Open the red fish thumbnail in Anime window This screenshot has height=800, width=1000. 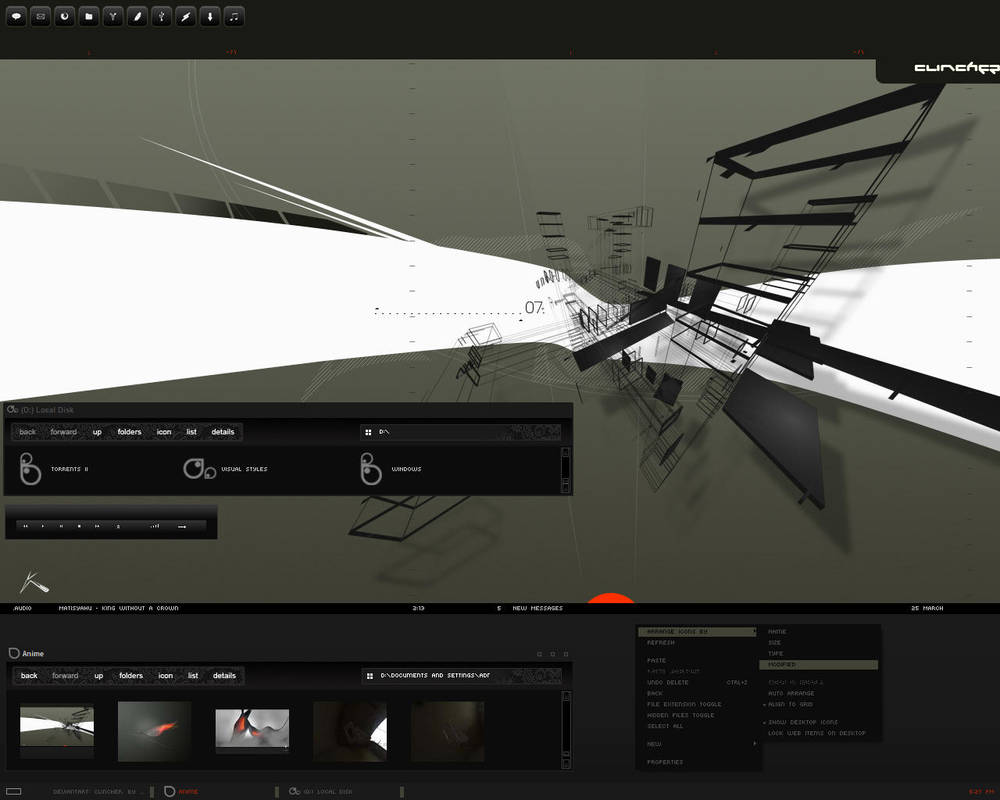point(154,732)
